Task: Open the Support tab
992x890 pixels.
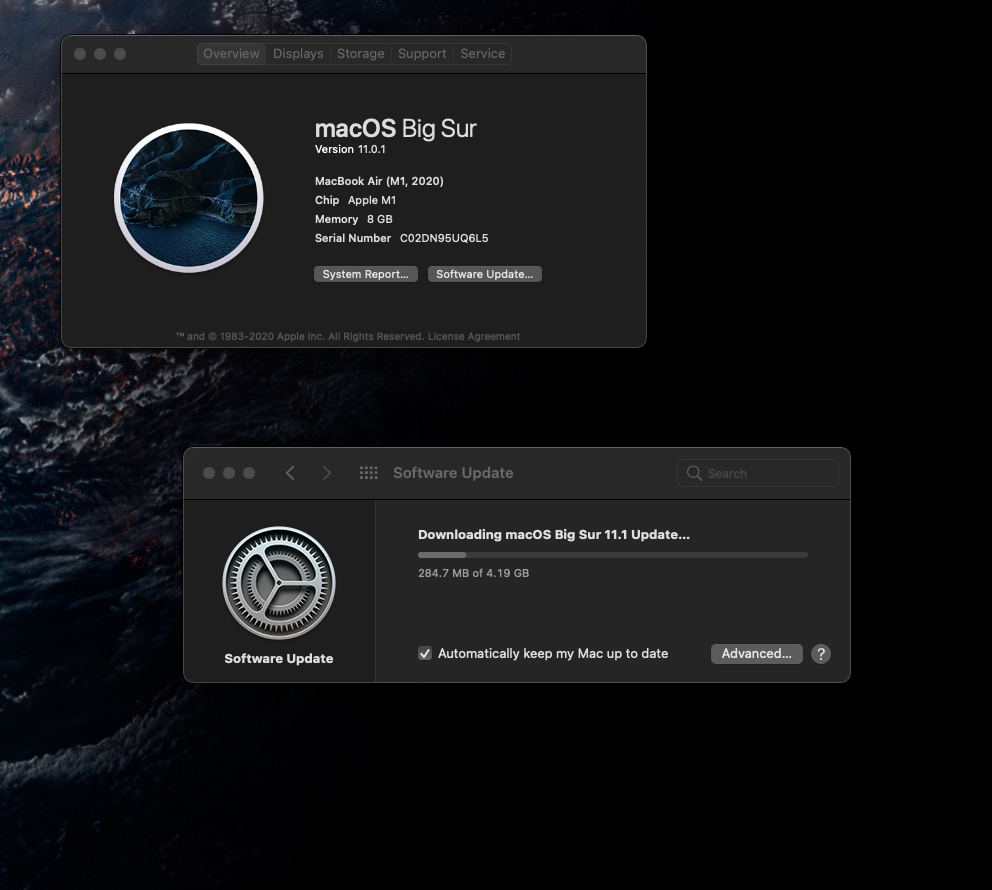Action: pyautogui.click(x=422, y=54)
